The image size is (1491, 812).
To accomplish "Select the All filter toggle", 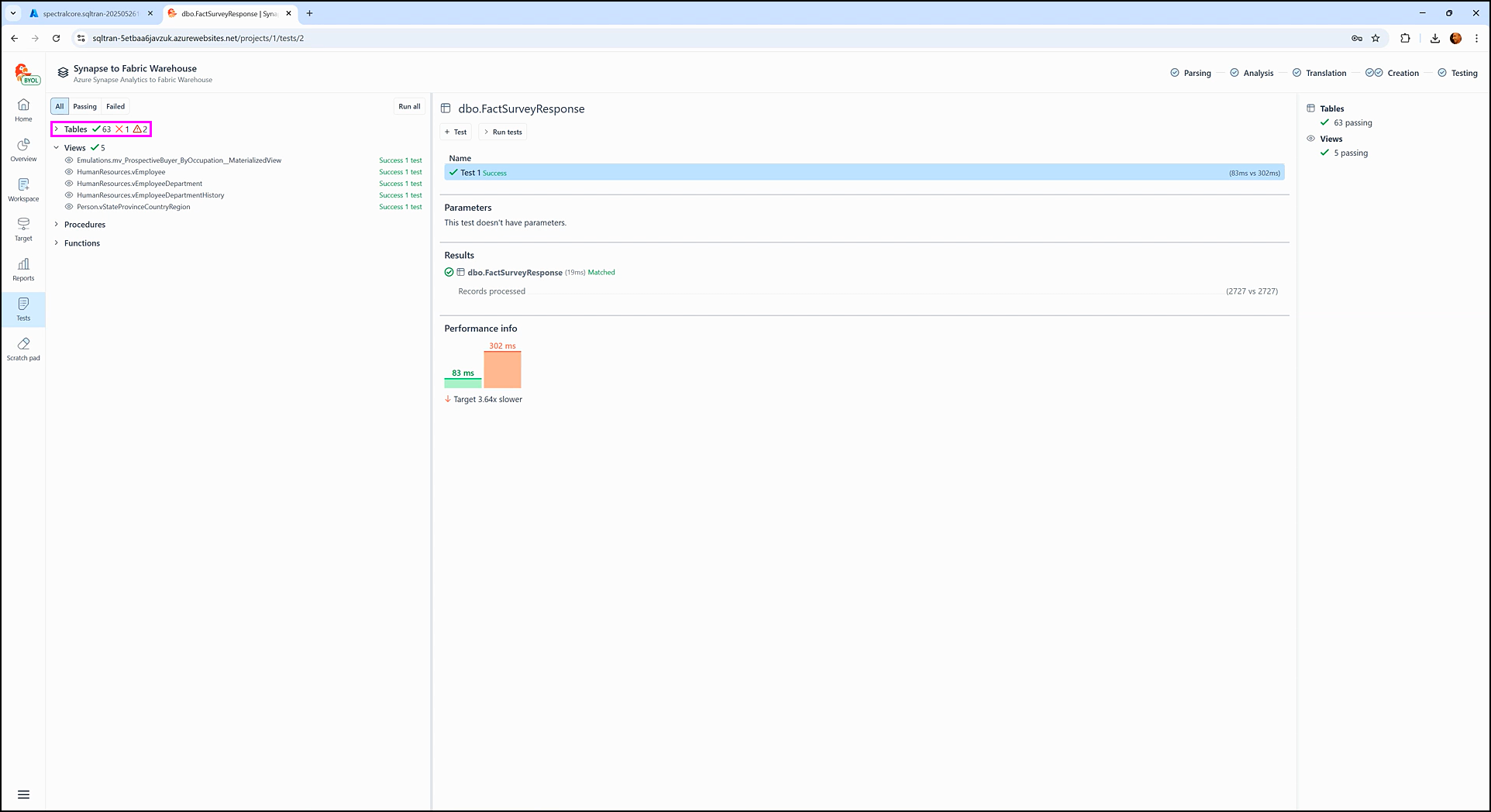I will coord(60,107).
